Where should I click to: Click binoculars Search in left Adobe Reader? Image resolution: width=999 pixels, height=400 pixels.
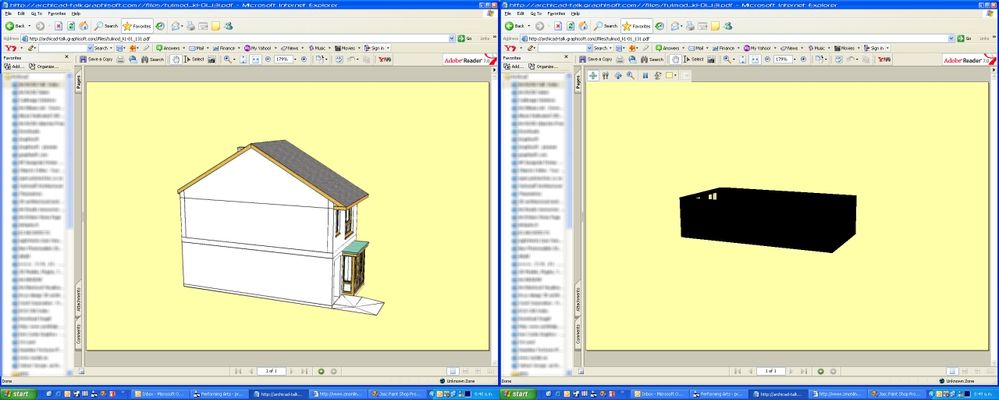click(x=152, y=59)
